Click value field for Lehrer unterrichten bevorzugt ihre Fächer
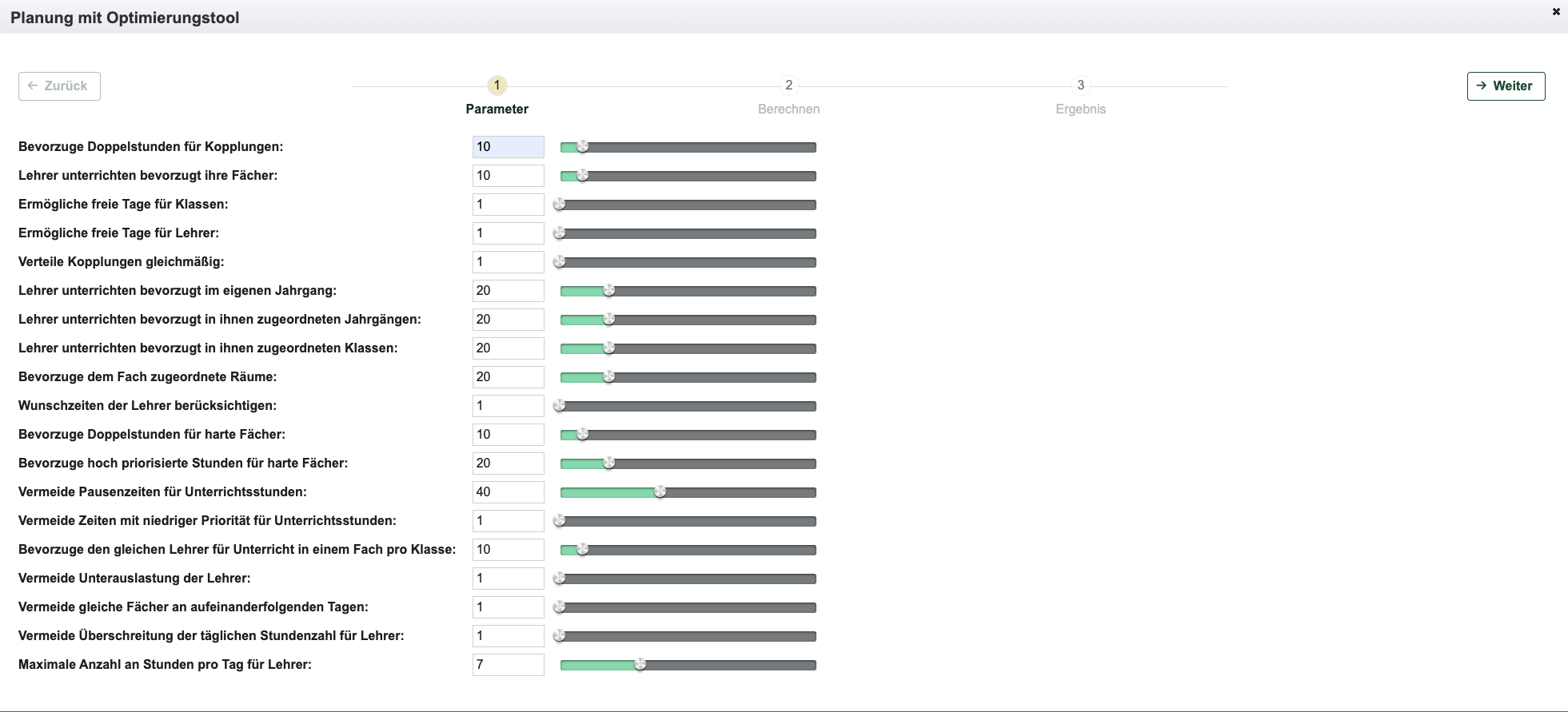The height and width of the screenshot is (712, 1568). point(508,176)
